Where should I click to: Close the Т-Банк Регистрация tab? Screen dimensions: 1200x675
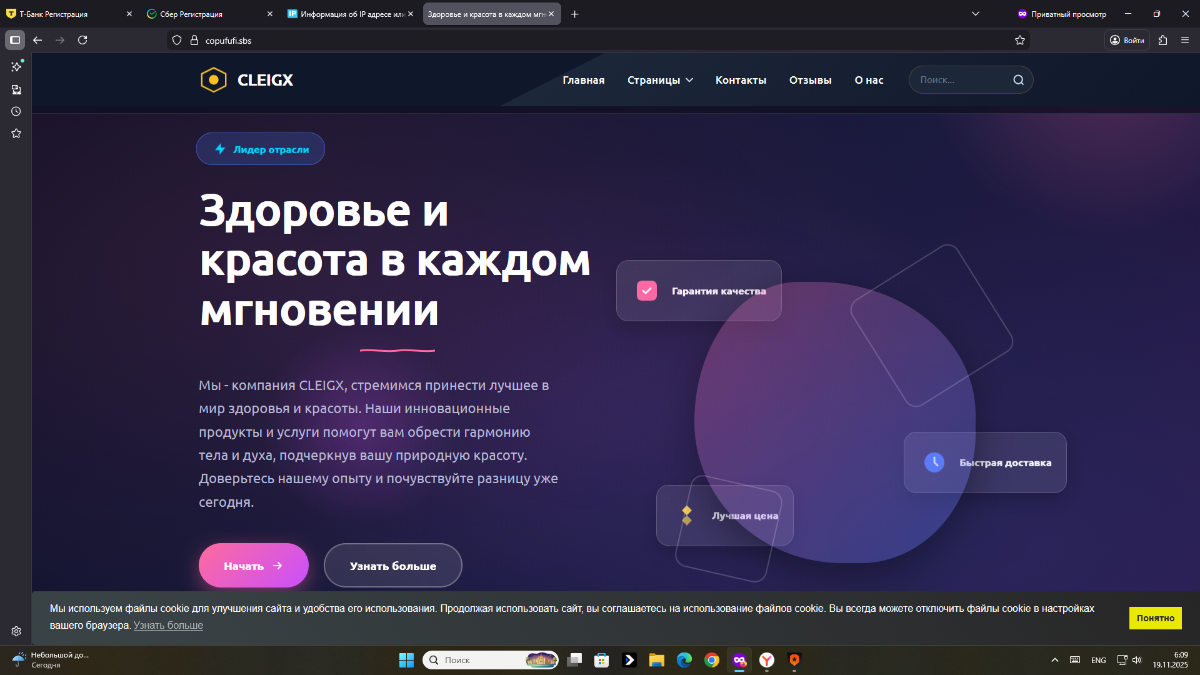(x=129, y=14)
